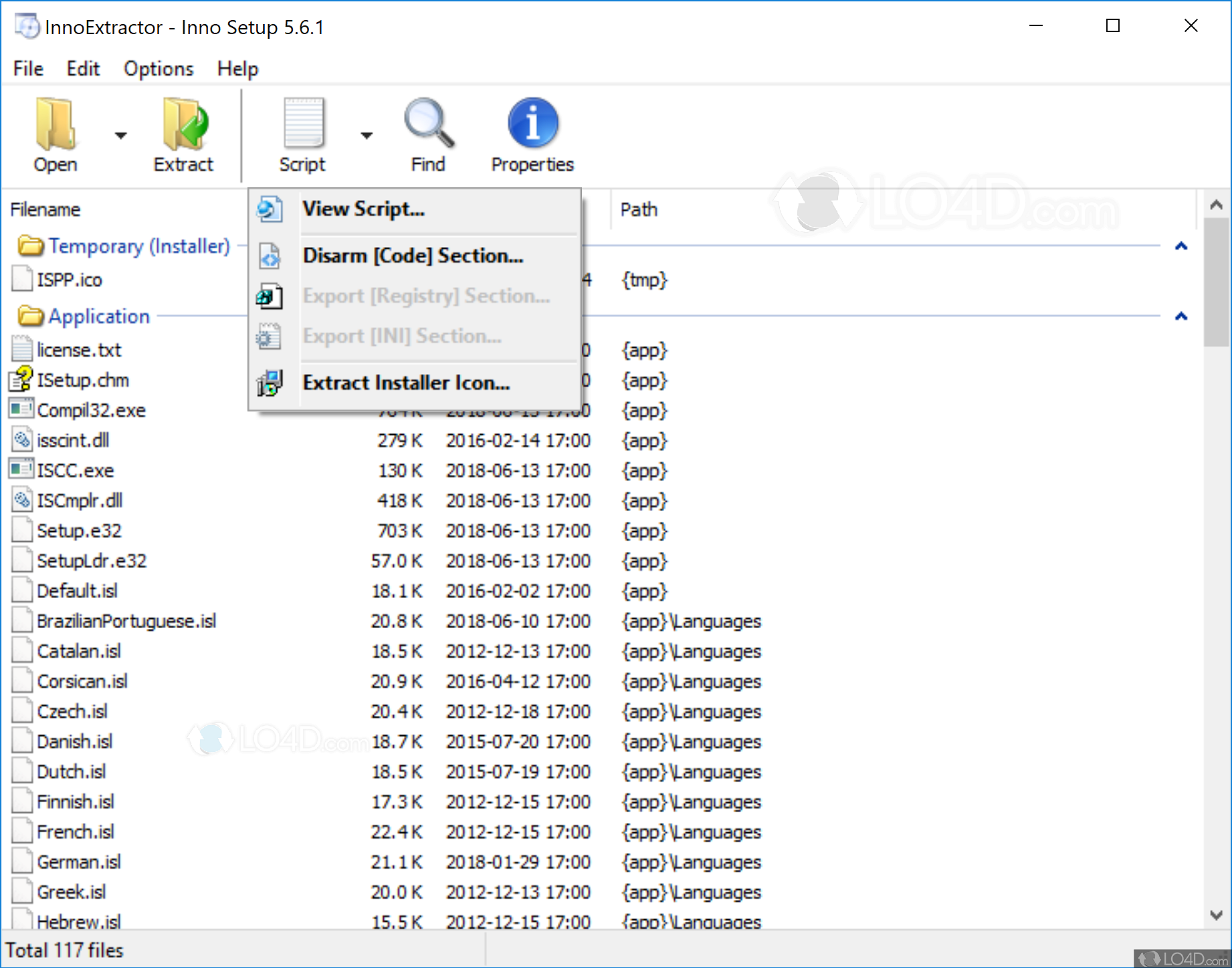Collapse the Application group chevron
This screenshot has height=968, width=1232.
tap(1181, 316)
